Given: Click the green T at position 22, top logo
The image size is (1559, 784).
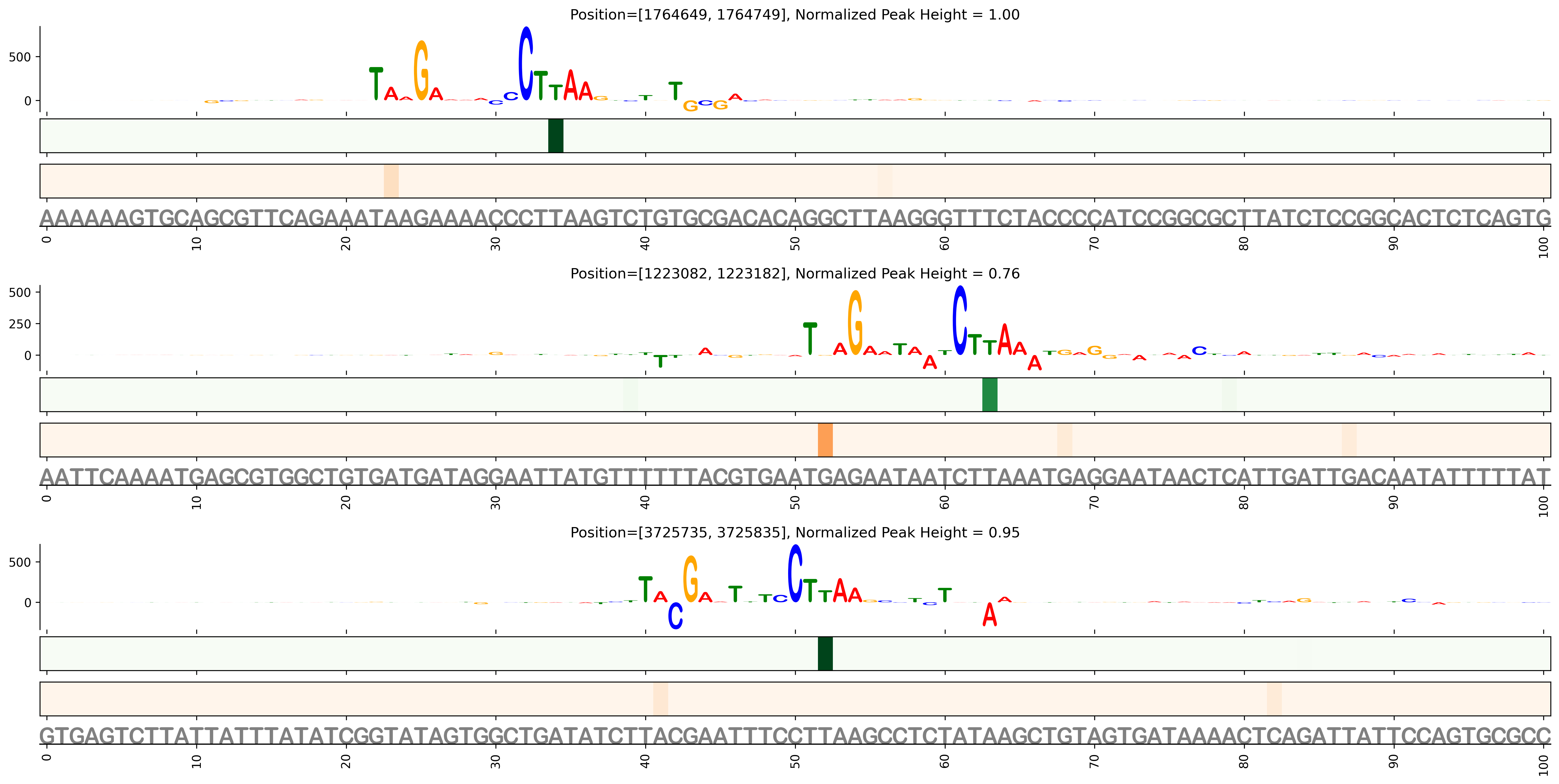Looking at the screenshot, I should [x=376, y=83].
